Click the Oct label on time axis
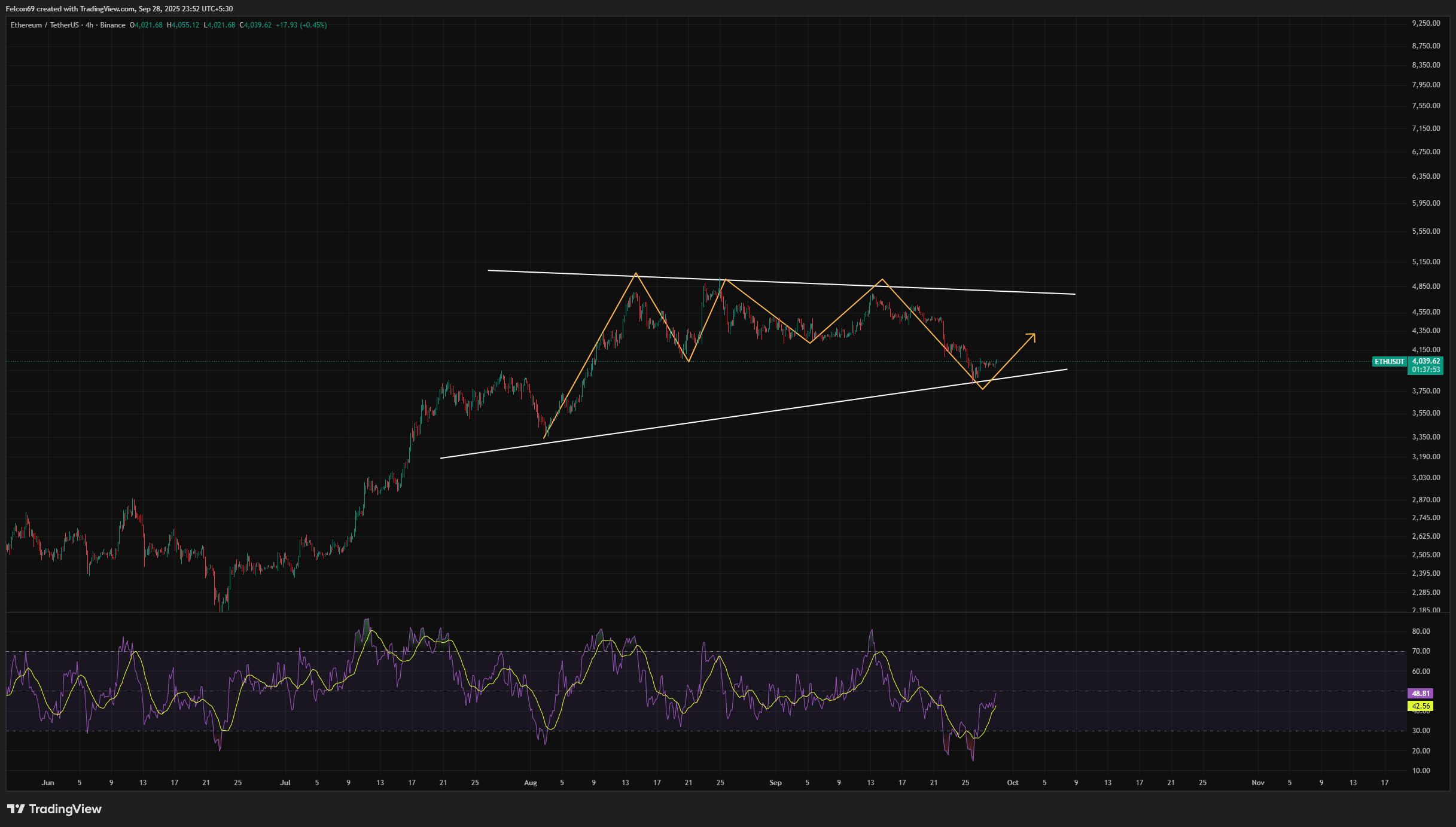 click(x=1012, y=783)
